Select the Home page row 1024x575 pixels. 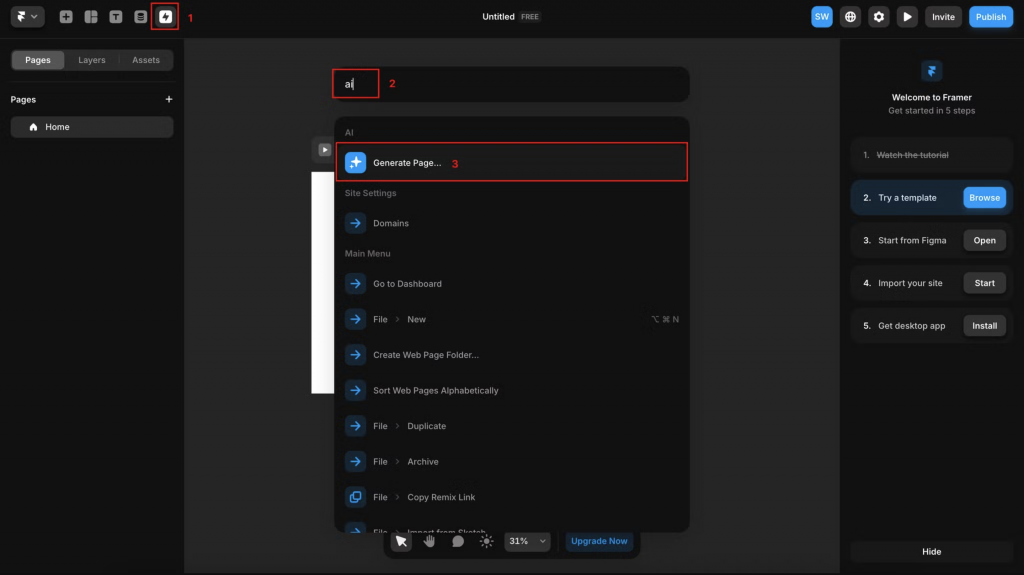[x=92, y=127]
